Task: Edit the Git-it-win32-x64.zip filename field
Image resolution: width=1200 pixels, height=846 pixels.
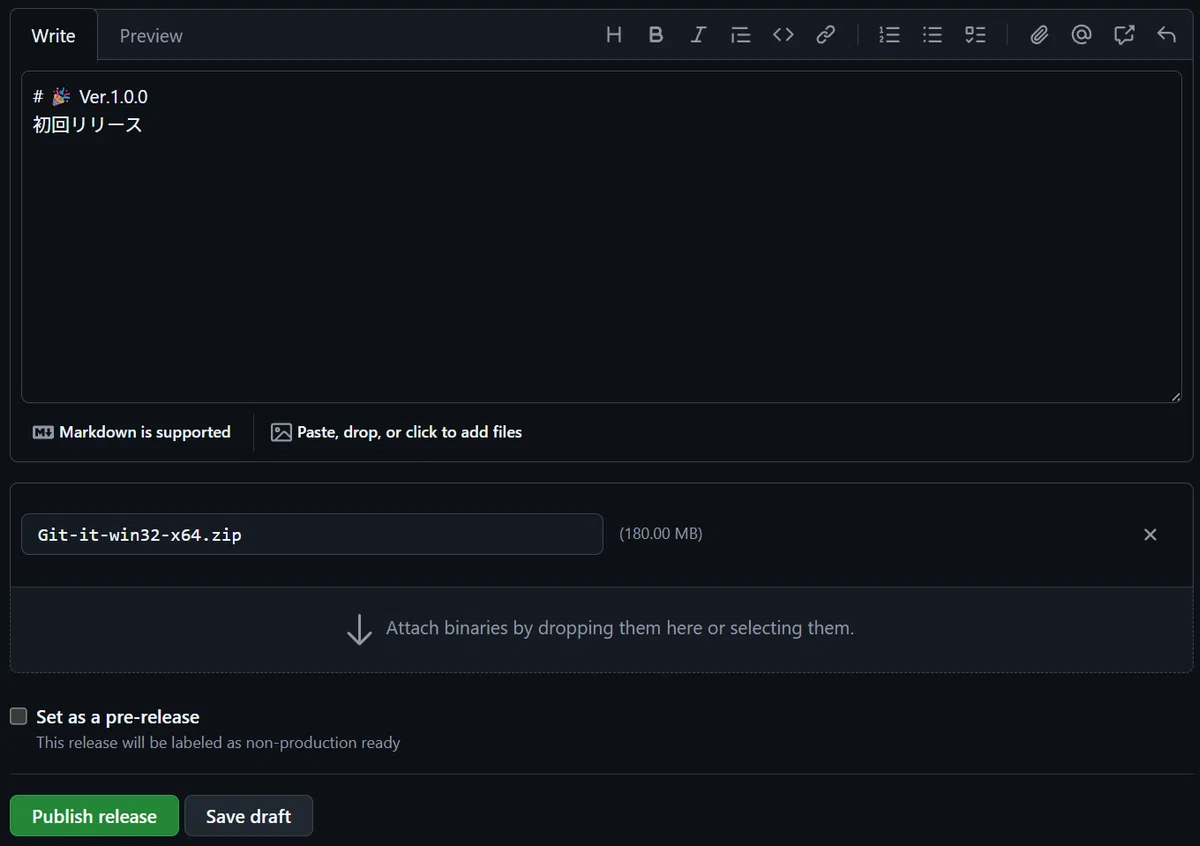Action: (312, 534)
